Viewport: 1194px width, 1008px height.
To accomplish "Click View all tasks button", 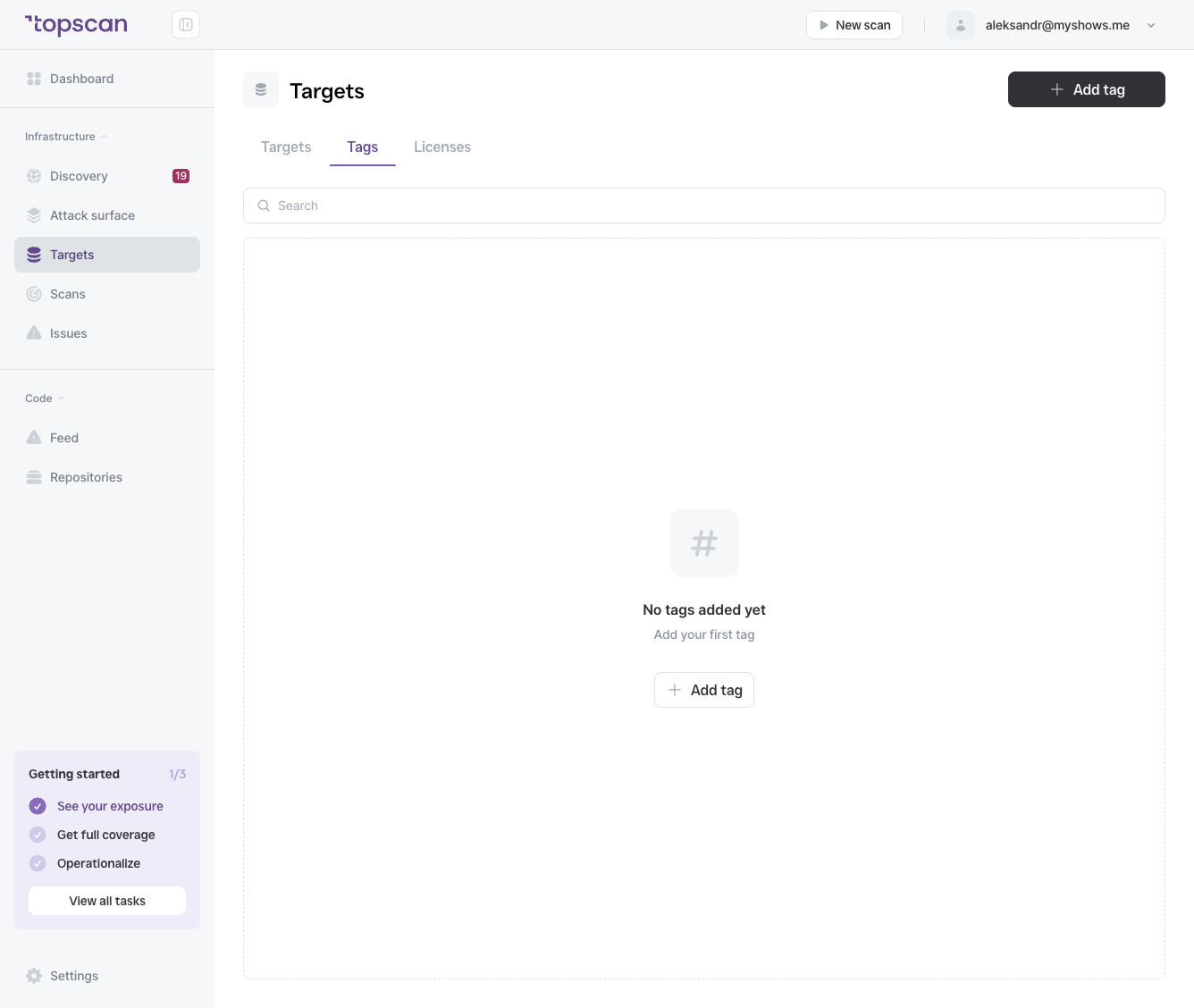I will coord(107,901).
